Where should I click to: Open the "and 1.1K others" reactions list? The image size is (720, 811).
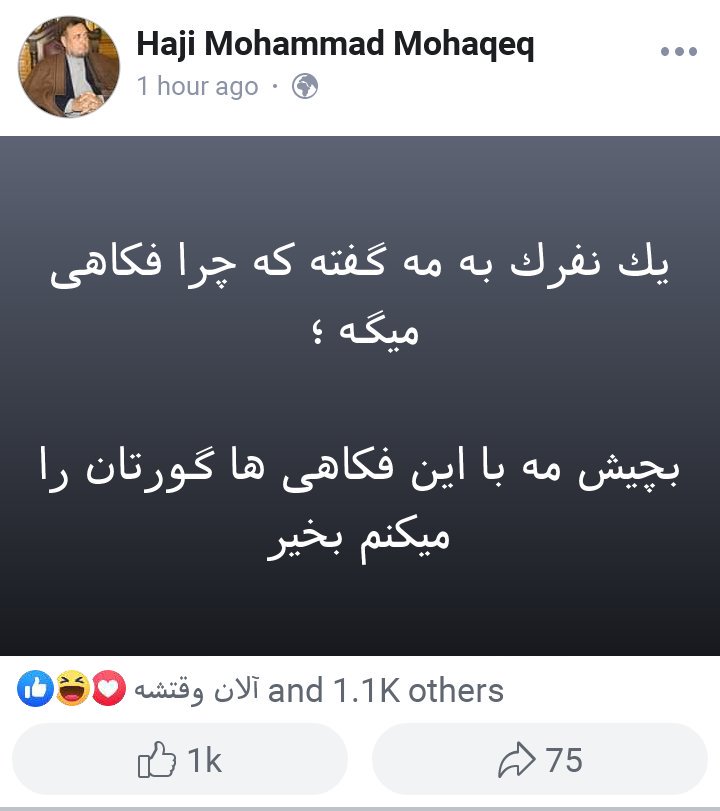click(386, 690)
